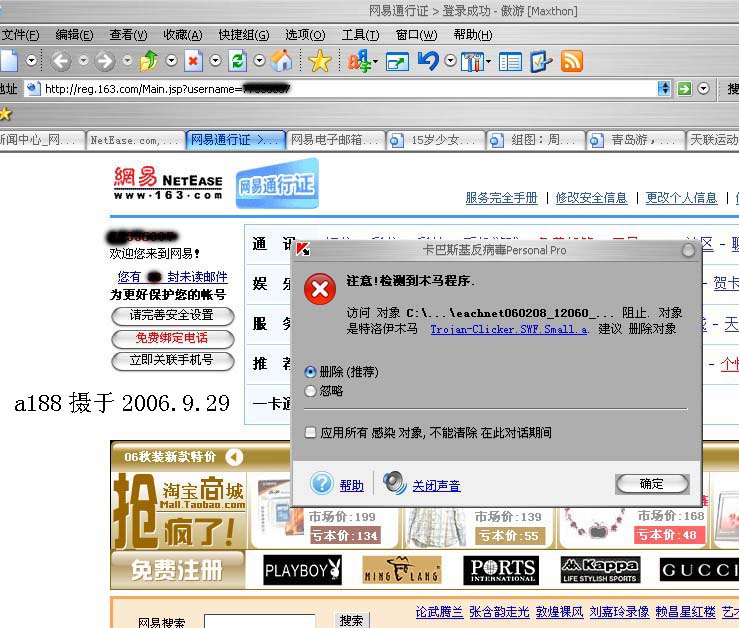
Task: Refresh the page with the green icon
Action: [x=238, y=61]
